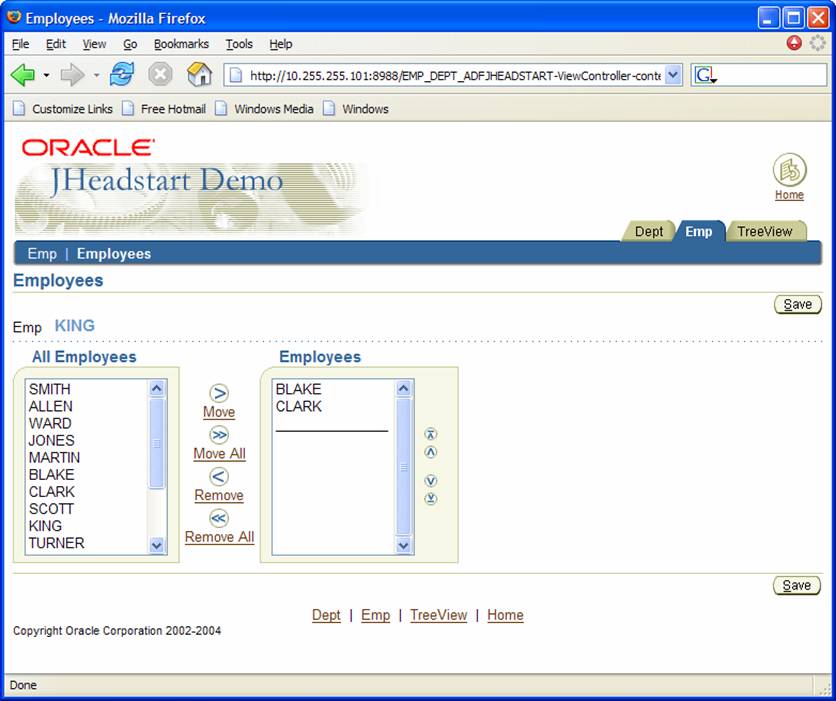The height and width of the screenshot is (701, 836).
Task: Follow the TreeView link in footer
Action: pyautogui.click(x=438, y=615)
